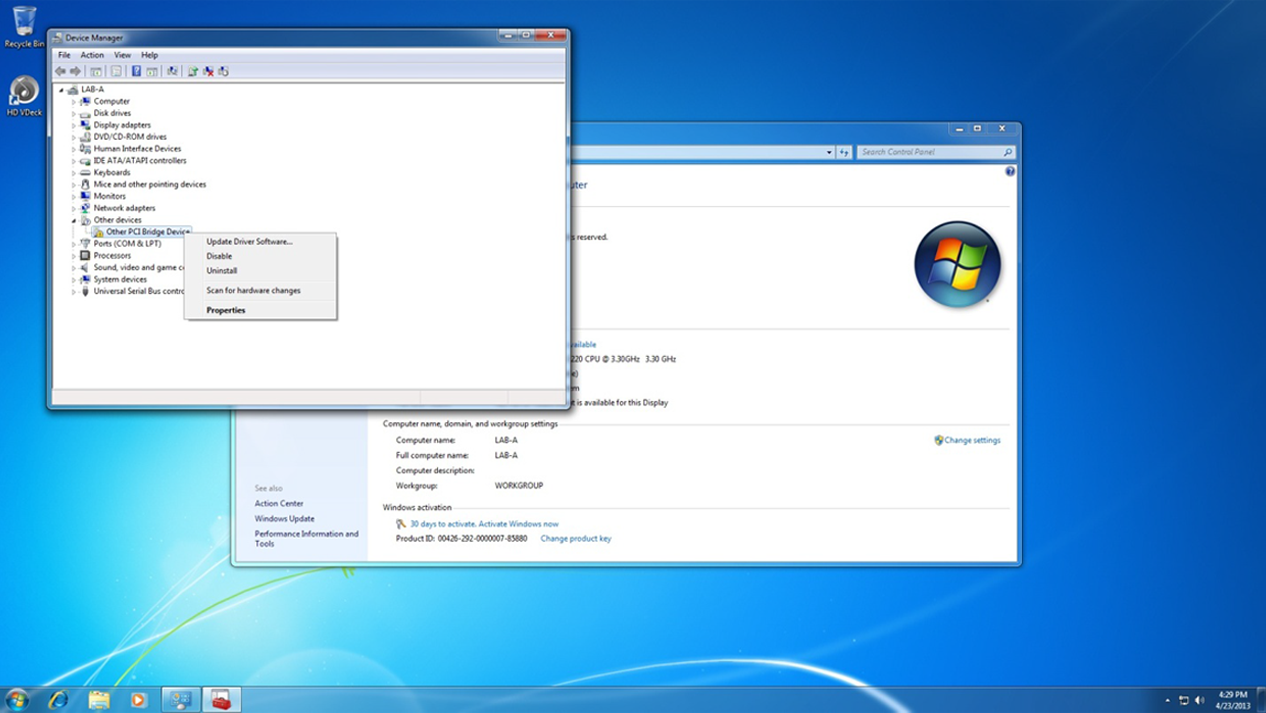
Task: Click the red toolbox Device Manager taskbar icon
Action: click(221, 699)
